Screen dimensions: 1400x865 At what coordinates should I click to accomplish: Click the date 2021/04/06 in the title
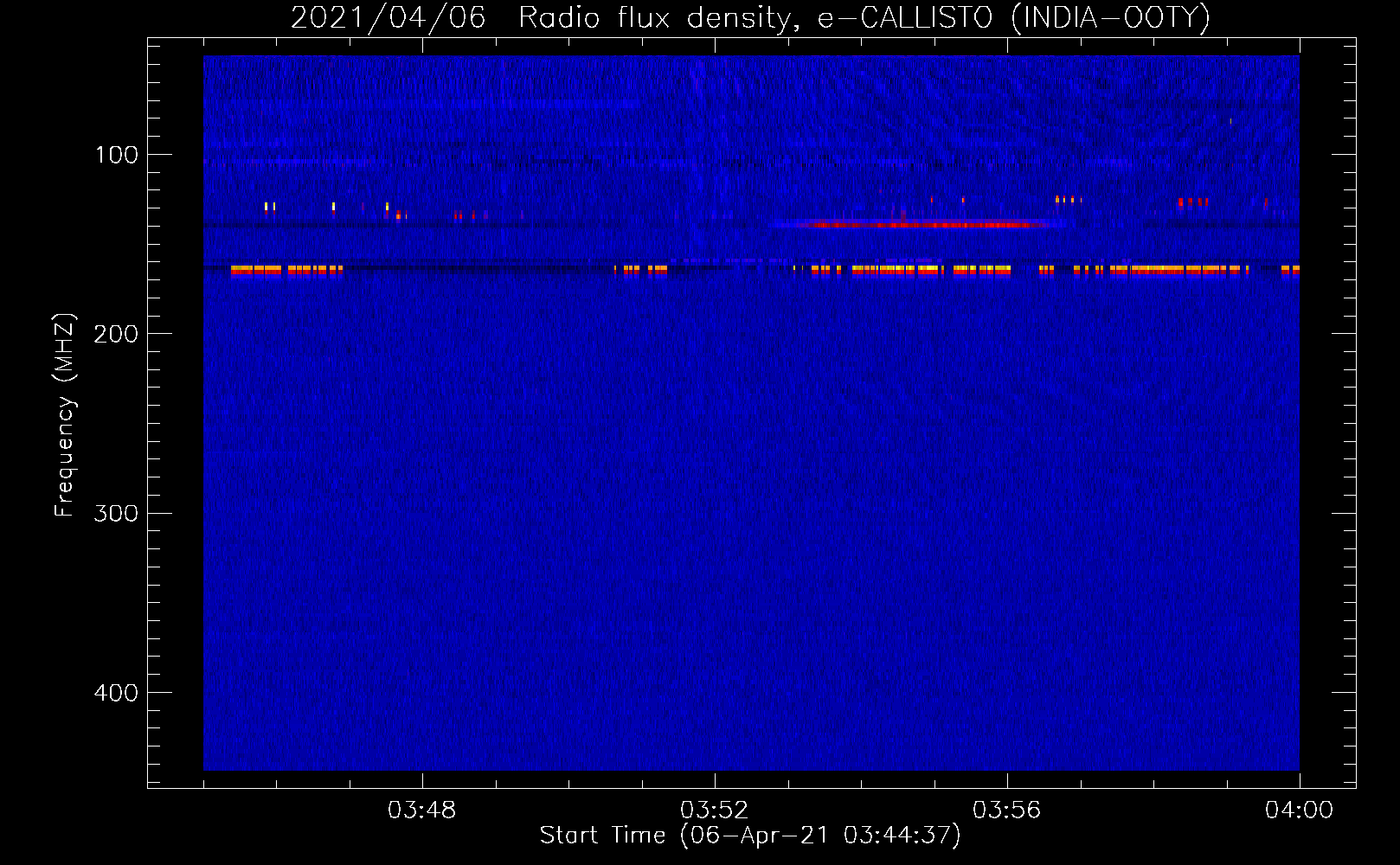point(388,17)
